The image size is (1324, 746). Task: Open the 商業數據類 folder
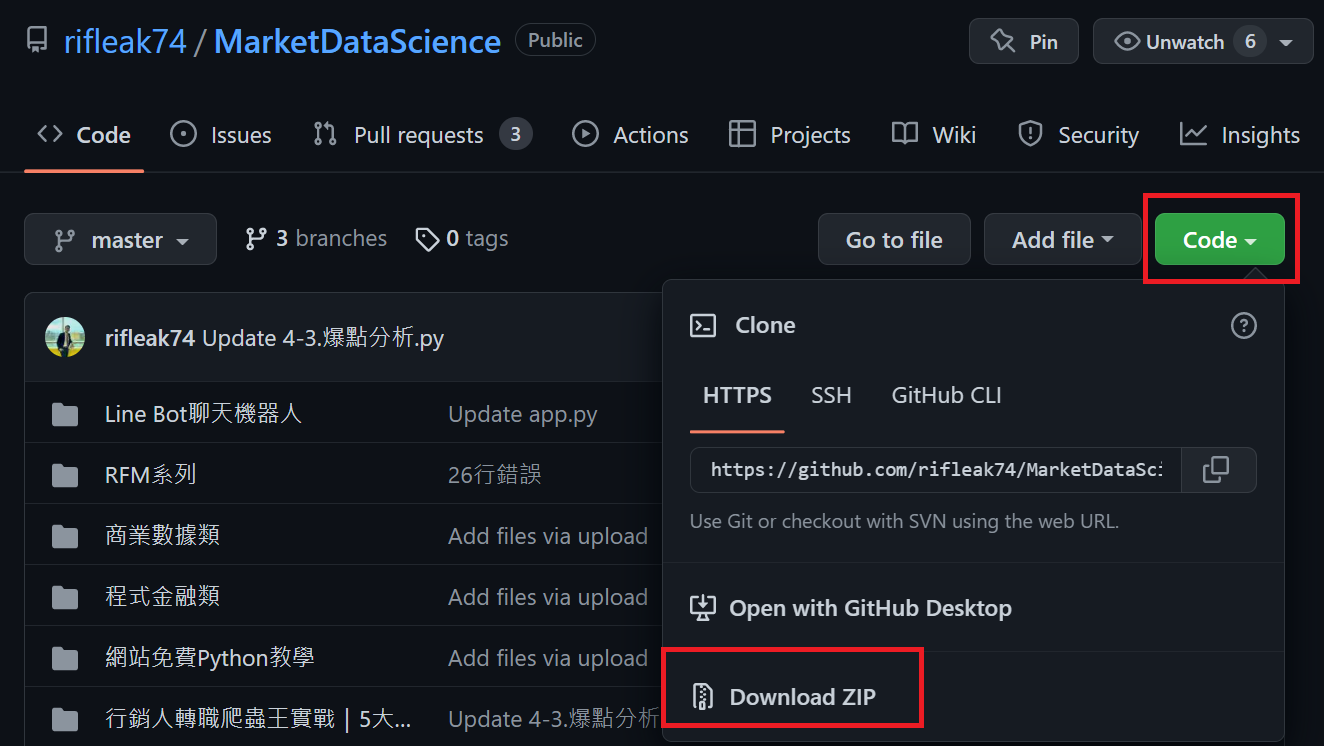tap(162, 535)
